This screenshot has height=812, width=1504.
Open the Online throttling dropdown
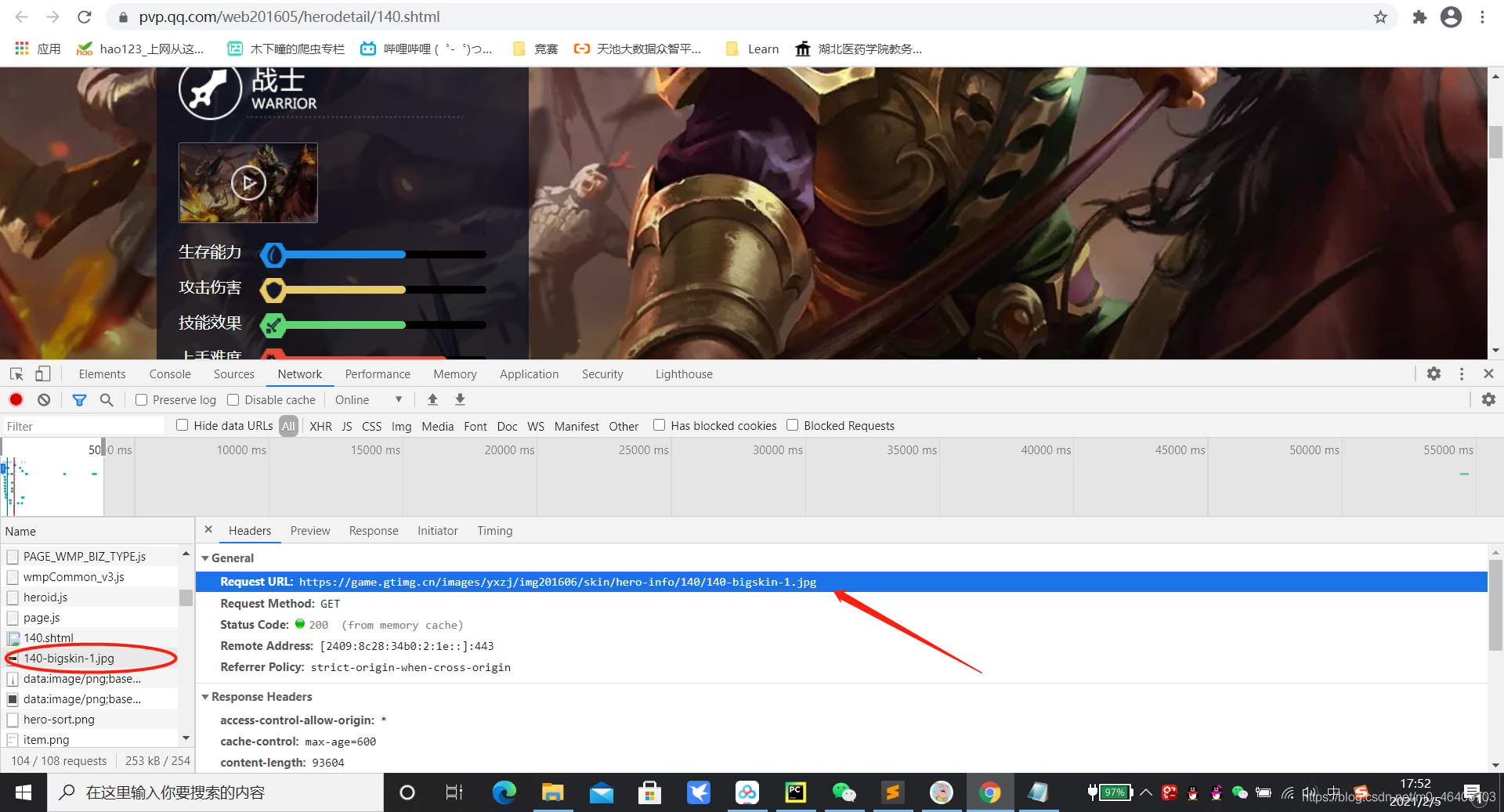click(368, 399)
